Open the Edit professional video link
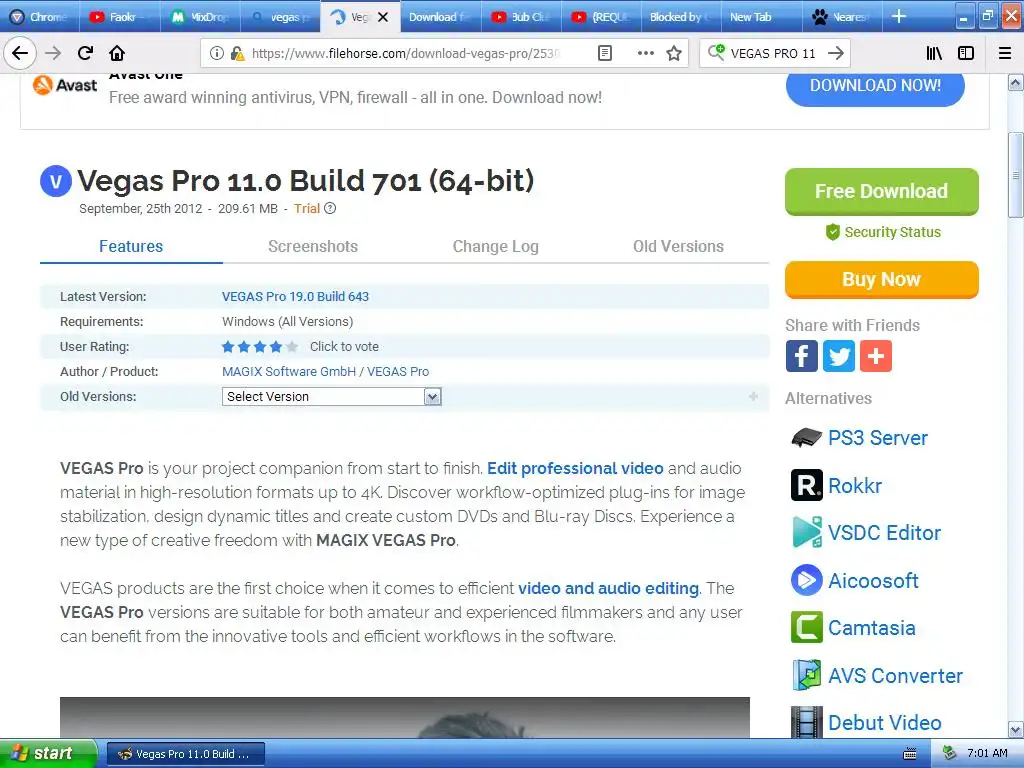 (x=575, y=468)
